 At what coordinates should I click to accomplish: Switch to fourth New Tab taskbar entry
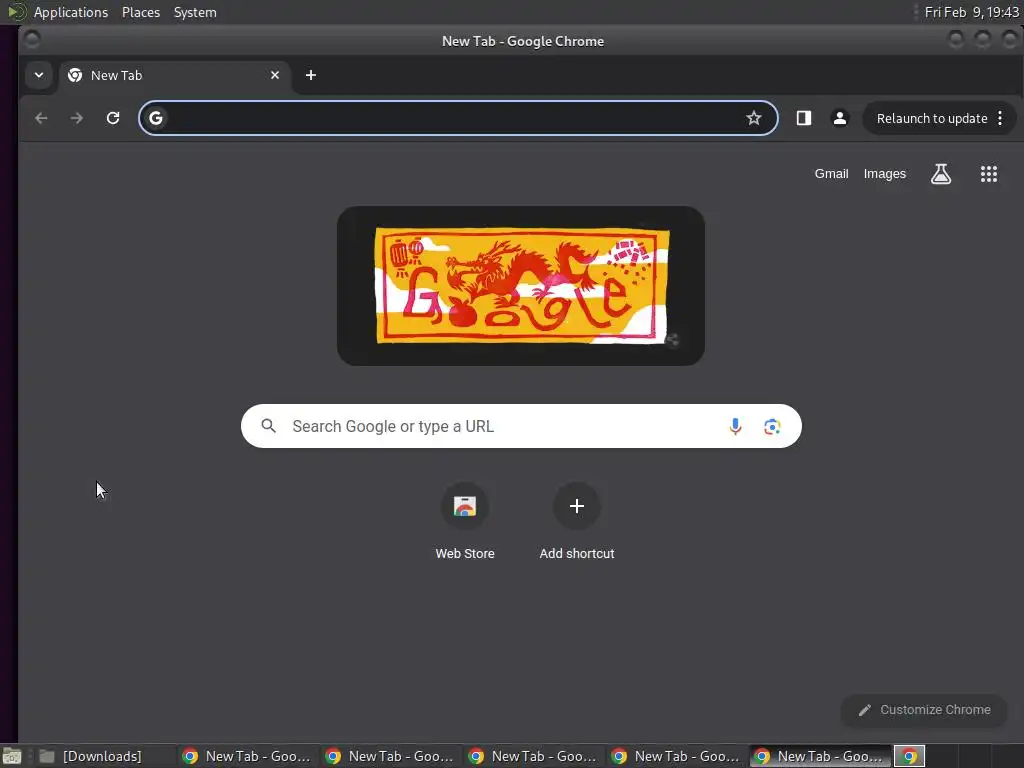click(x=676, y=756)
